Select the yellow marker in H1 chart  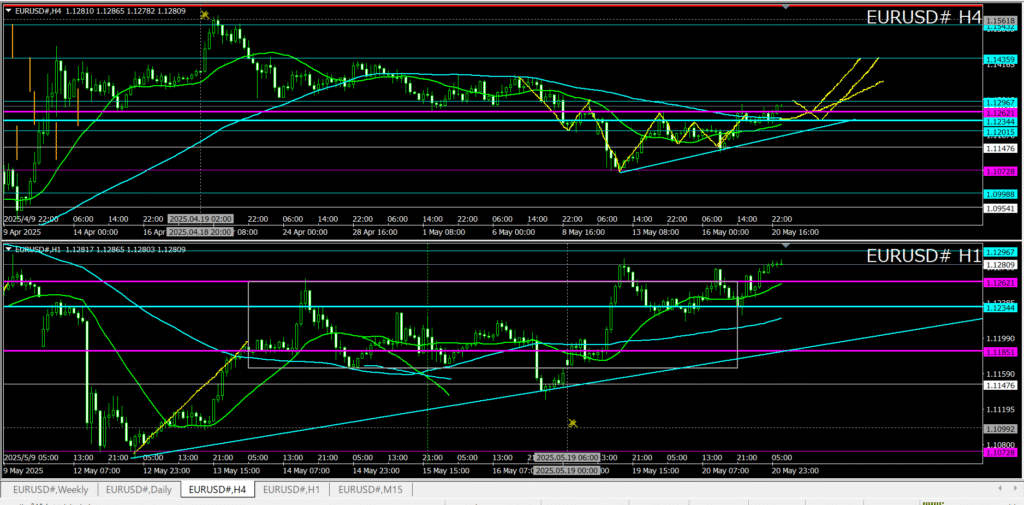pos(573,423)
